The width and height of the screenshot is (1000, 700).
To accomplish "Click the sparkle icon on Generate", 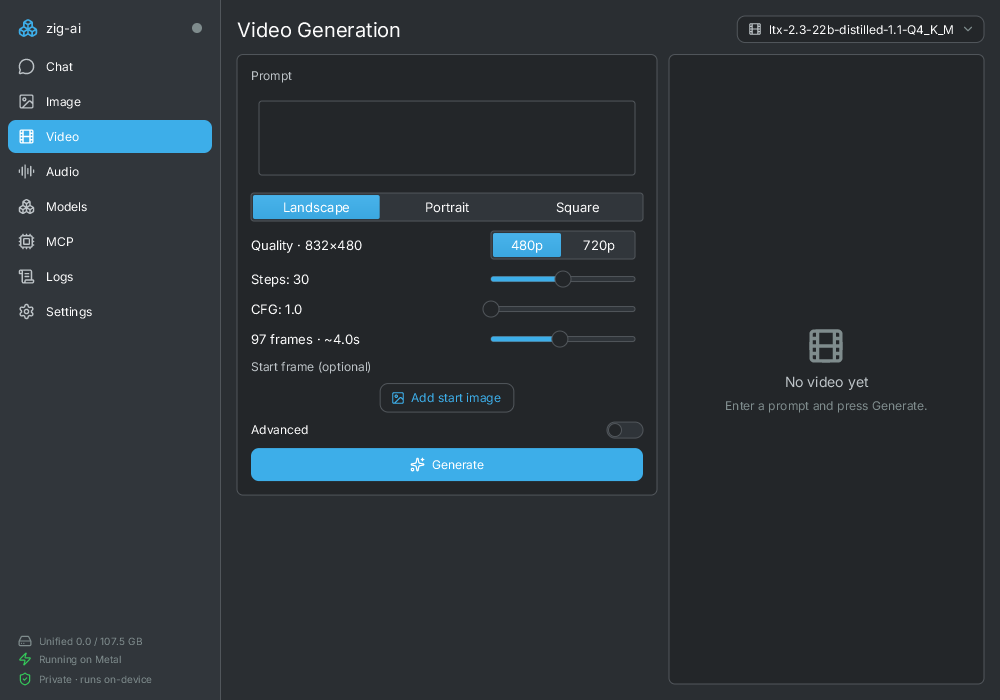I will click(x=417, y=465).
